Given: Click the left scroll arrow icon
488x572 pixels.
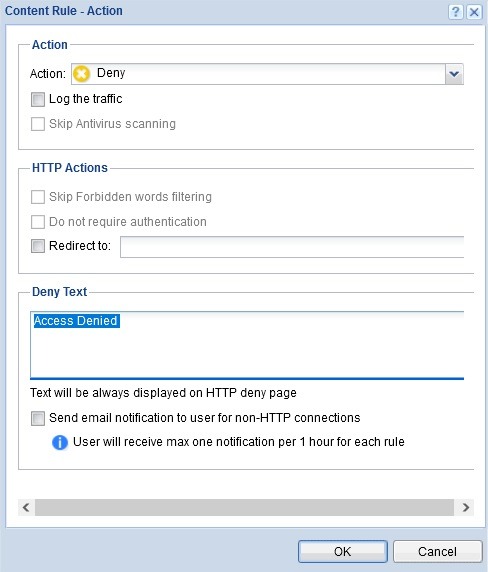Looking at the screenshot, I should click(26, 507).
